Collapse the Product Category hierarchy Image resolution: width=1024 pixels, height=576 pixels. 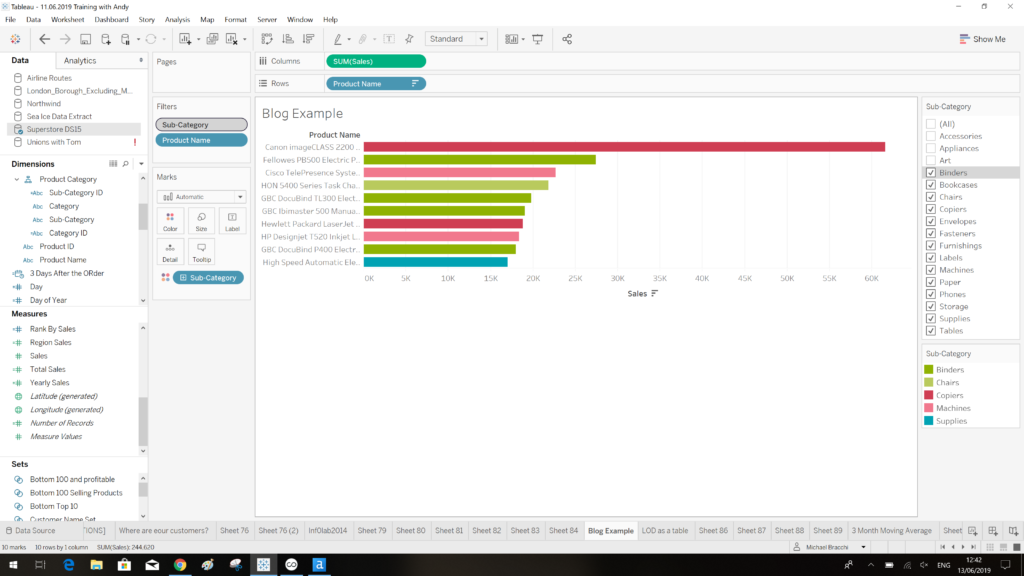pyautogui.click(x=17, y=179)
